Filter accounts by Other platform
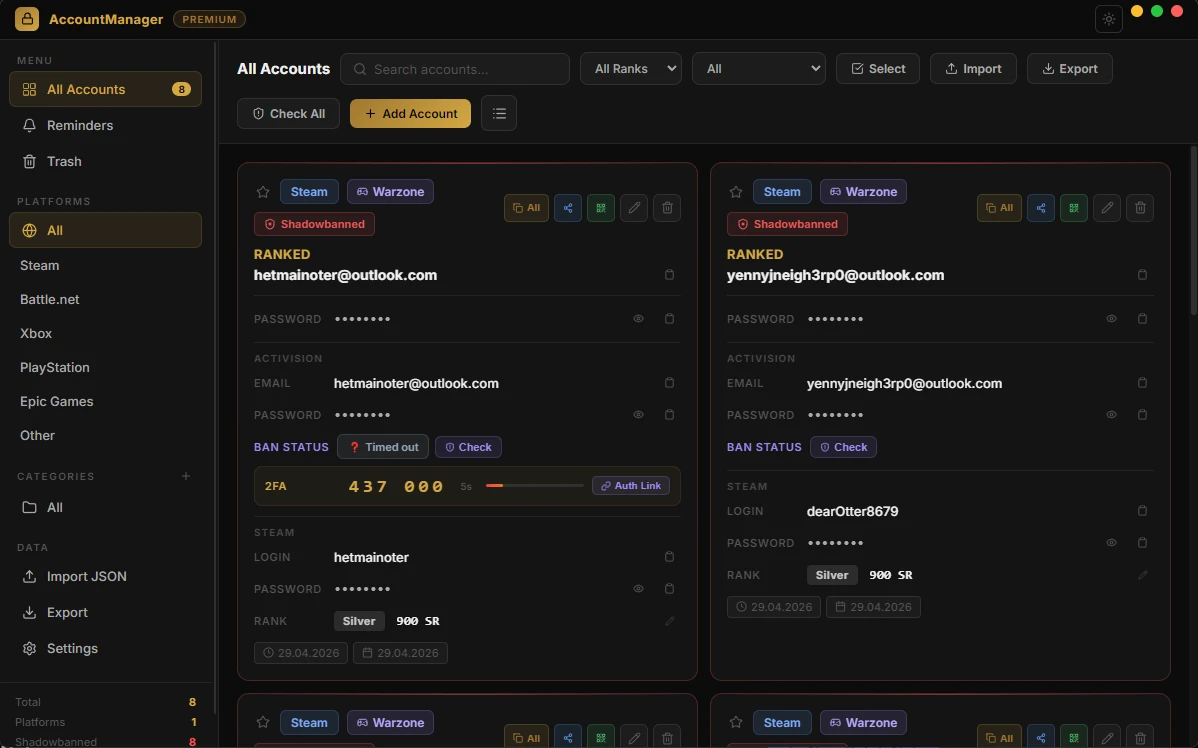This screenshot has height=748, width=1198. [x=105, y=436]
